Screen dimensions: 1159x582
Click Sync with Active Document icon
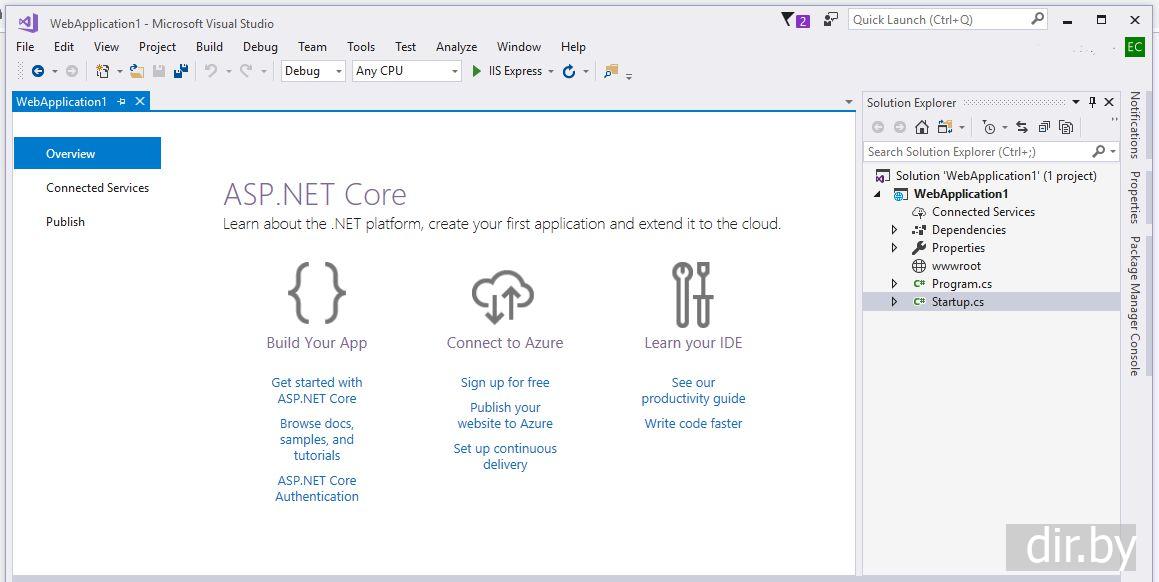[x=1021, y=127]
